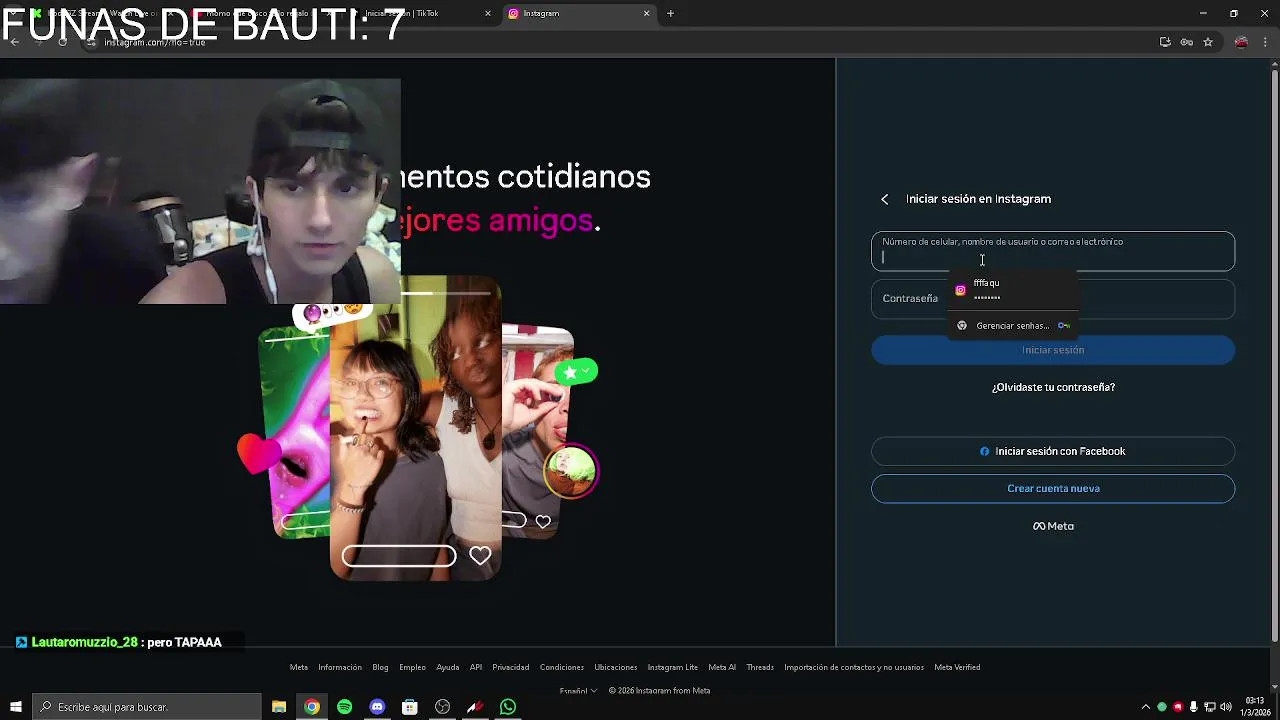This screenshot has height=720, width=1280.
Task: Open the Chrome profile avatar
Action: point(1241,42)
